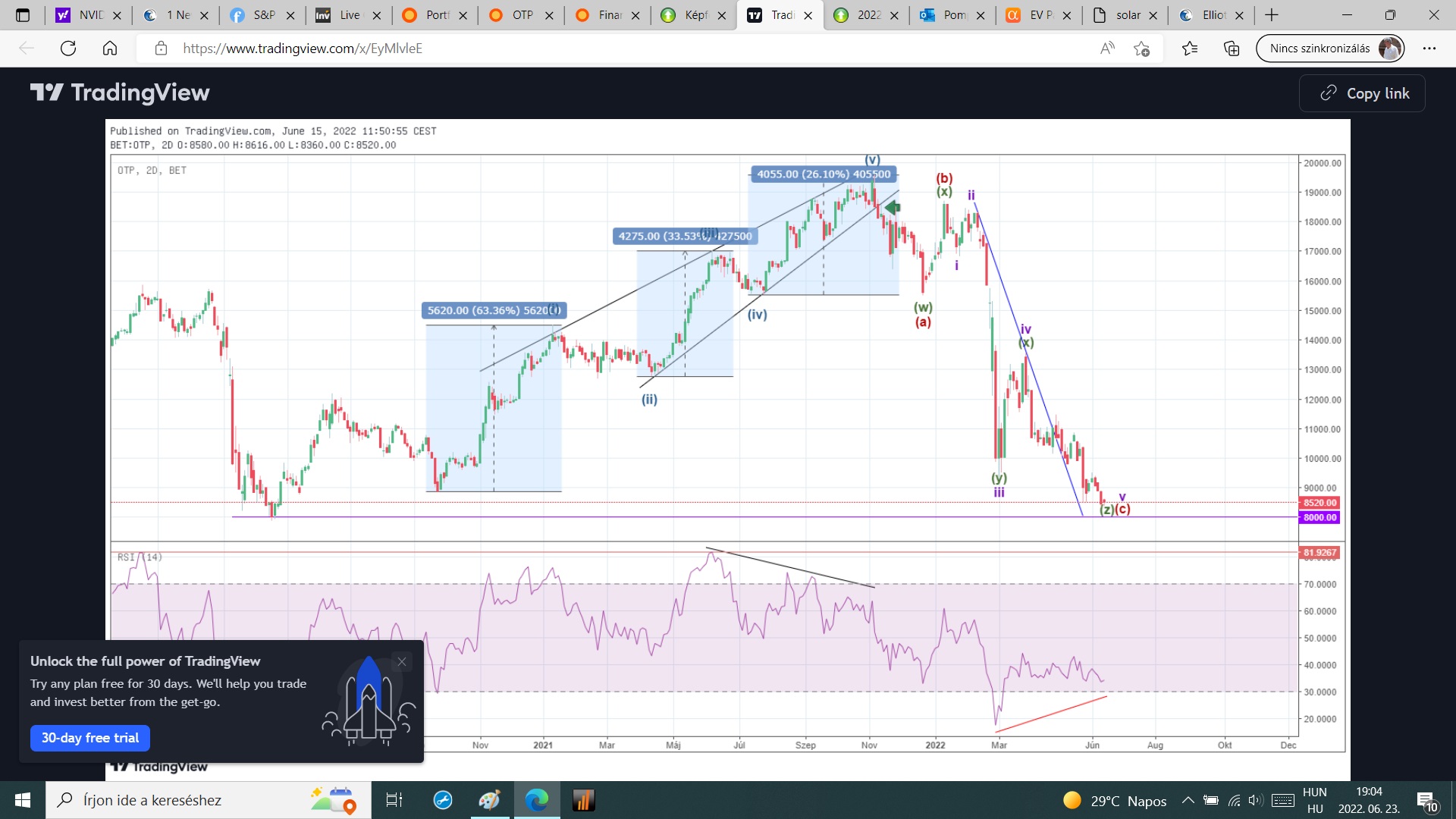Image resolution: width=1456 pixels, height=819 pixels.
Task: Refresh the current browser page
Action: [68, 49]
